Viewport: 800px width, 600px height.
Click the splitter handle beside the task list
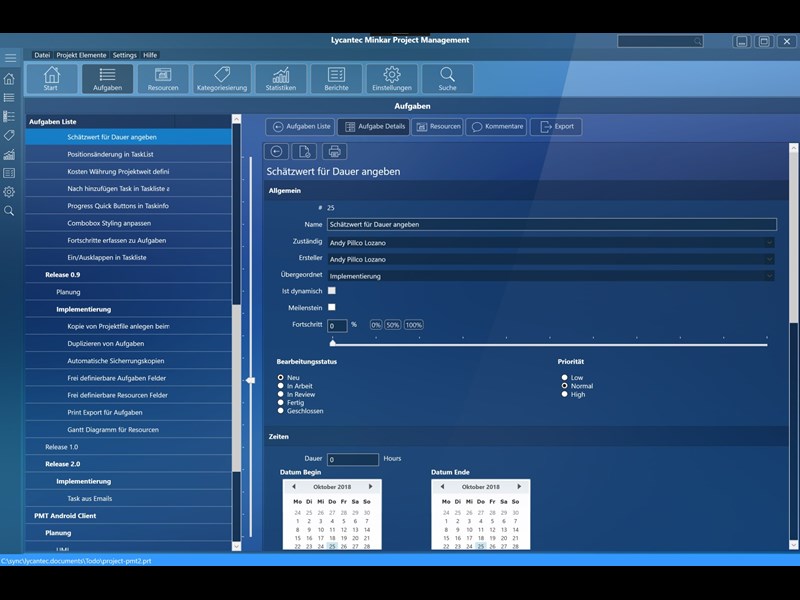coord(251,380)
